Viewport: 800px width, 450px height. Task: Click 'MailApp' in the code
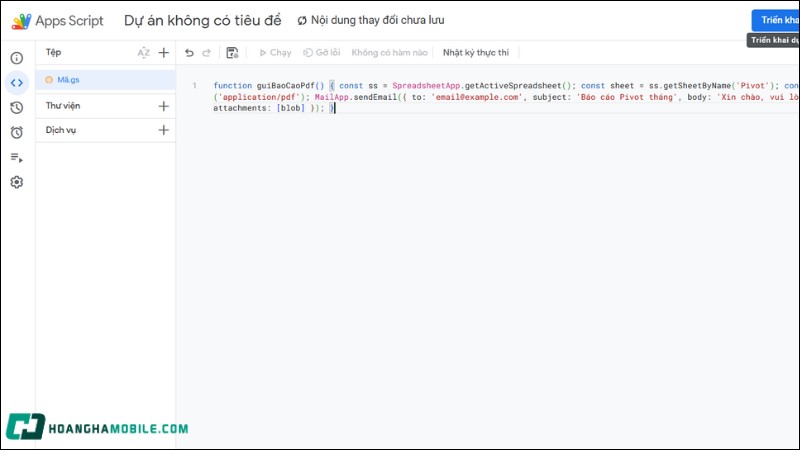tap(332, 97)
